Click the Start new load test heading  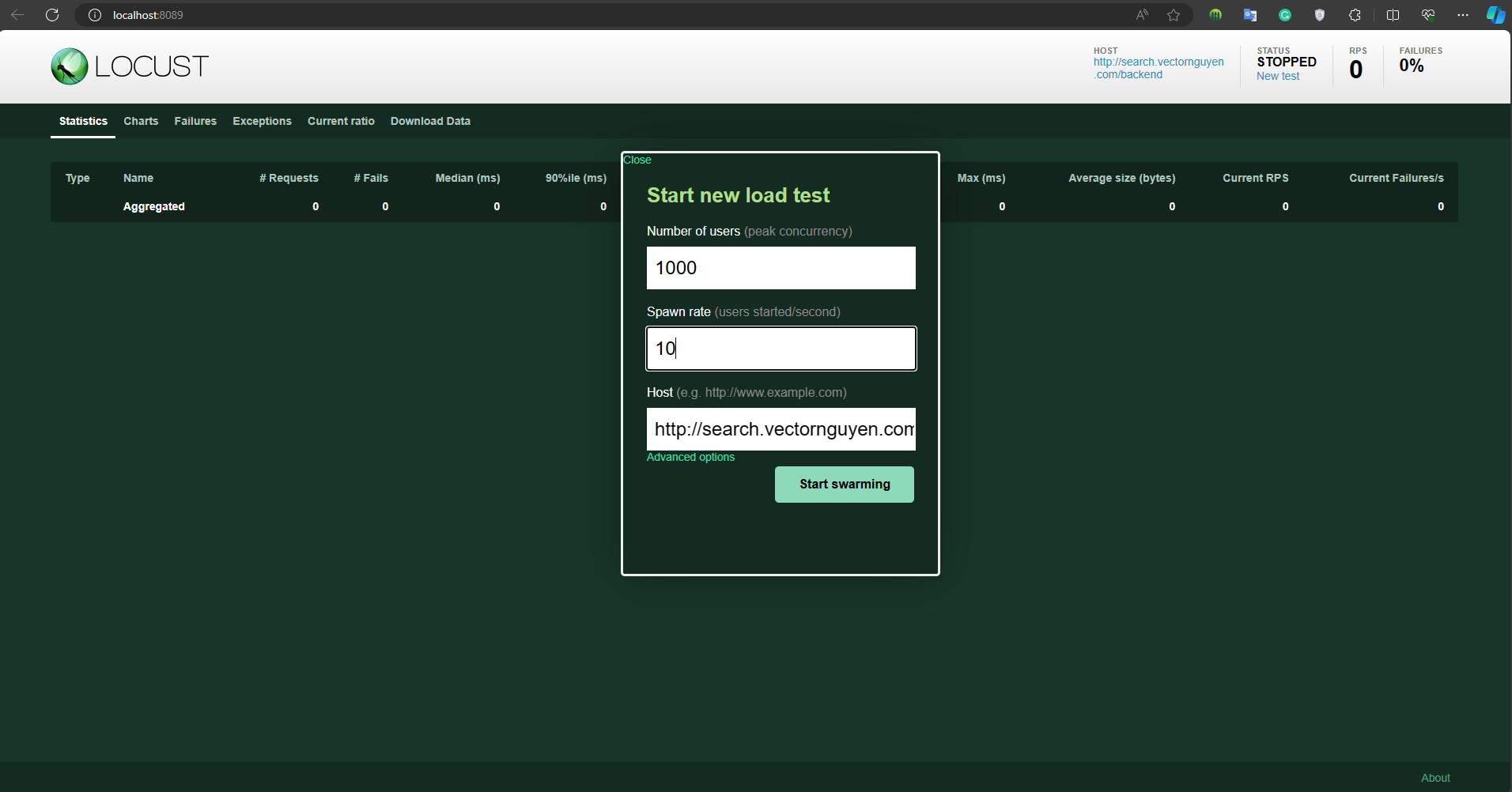(x=738, y=195)
